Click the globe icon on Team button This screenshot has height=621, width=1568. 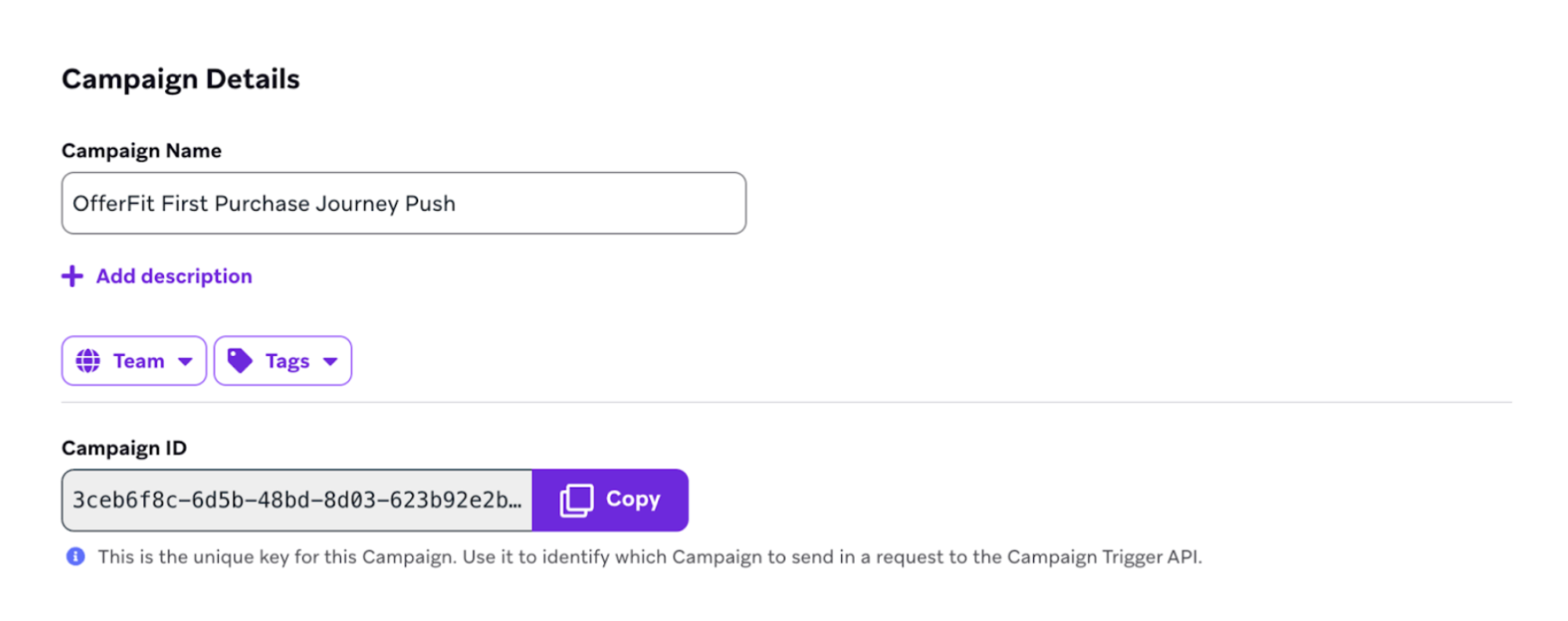[88, 361]
